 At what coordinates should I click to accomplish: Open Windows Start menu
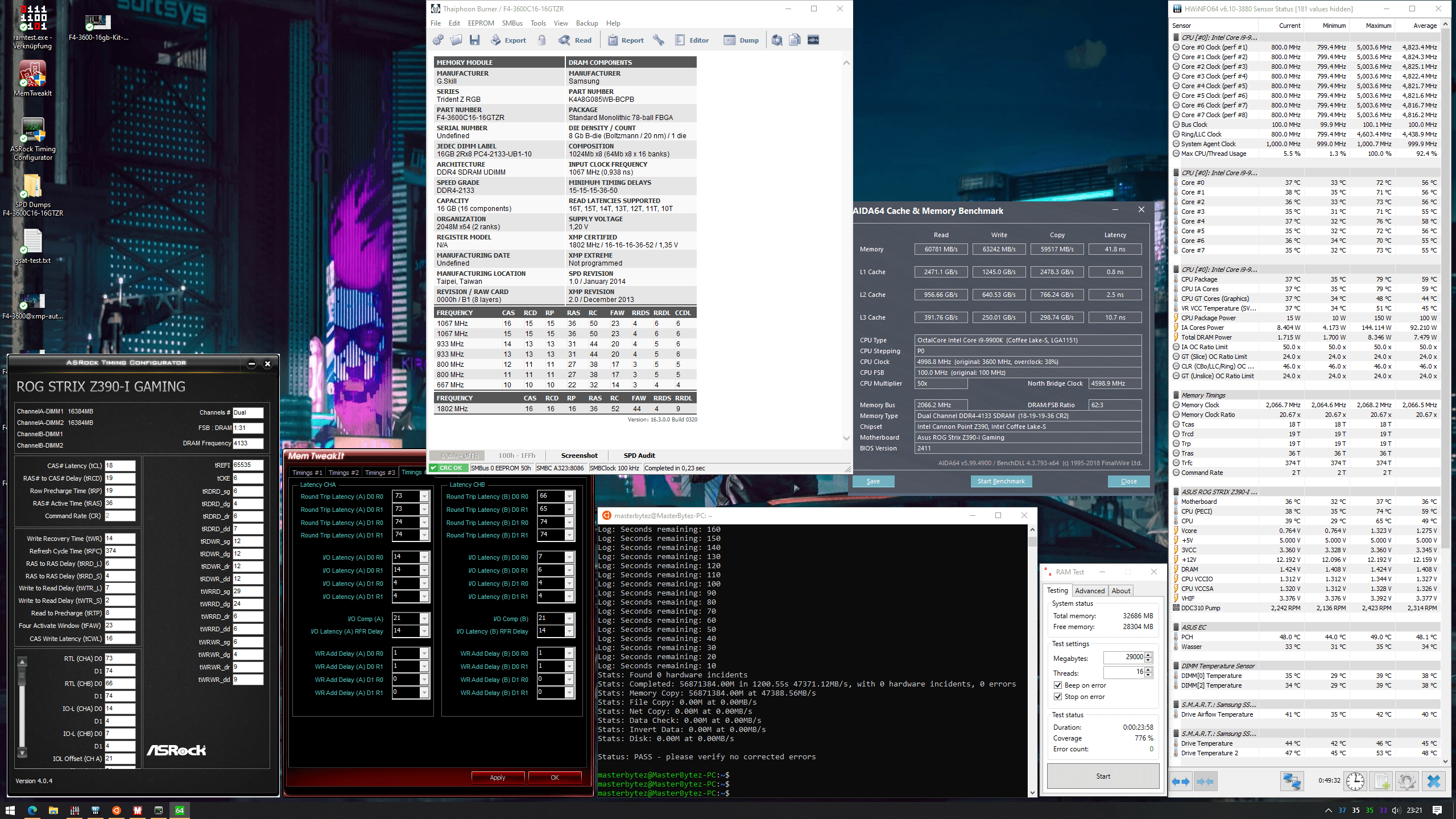(x=10, y=810)
